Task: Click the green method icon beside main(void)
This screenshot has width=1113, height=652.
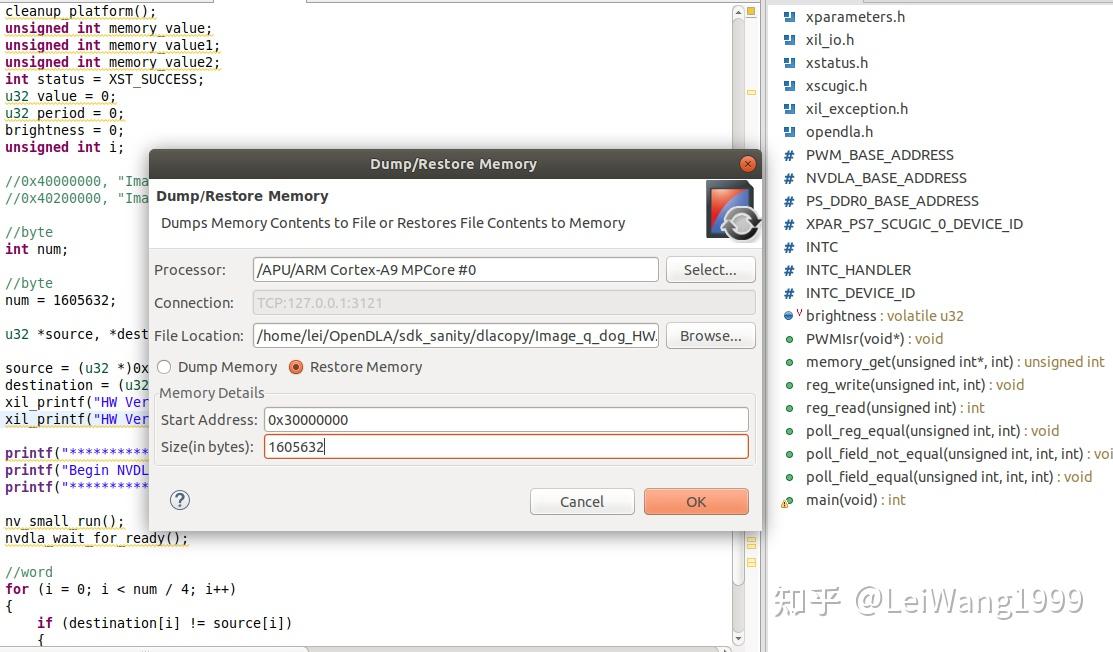Action: click(x=791, y=500)
